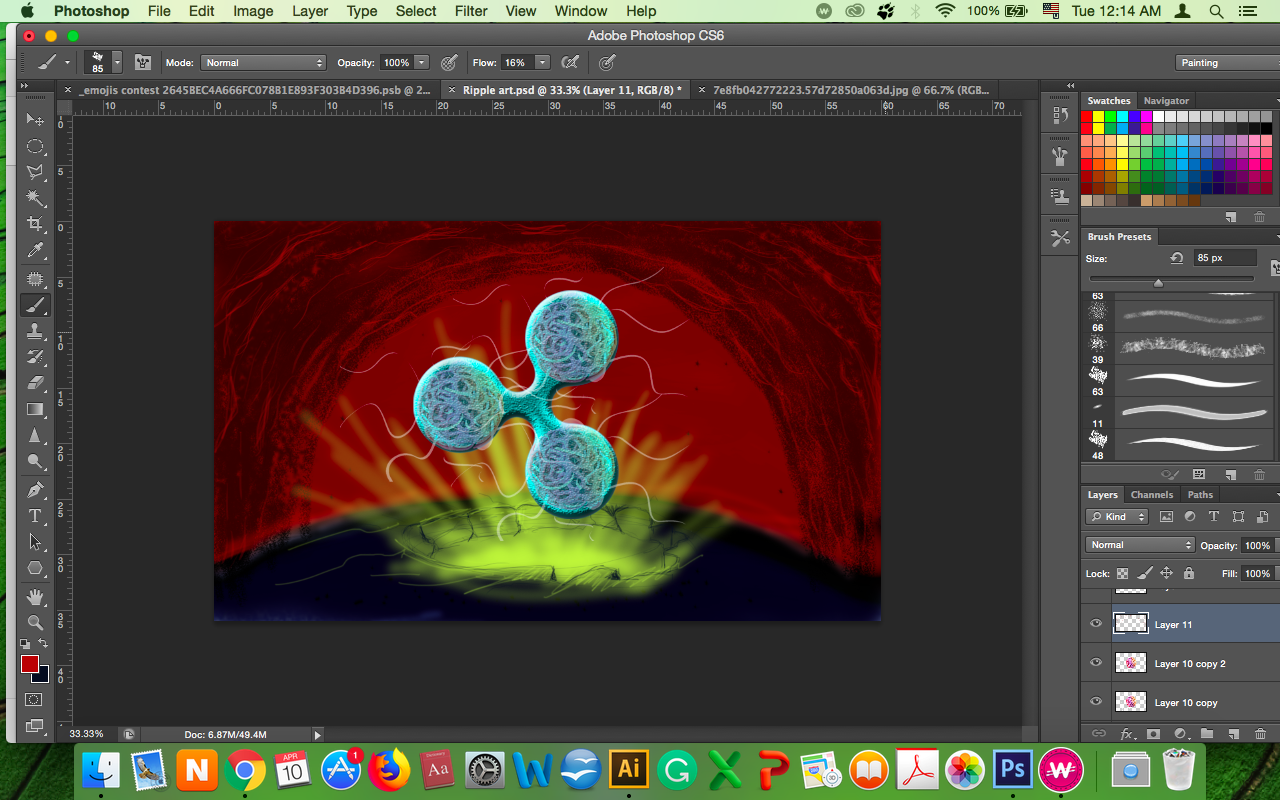Set the background color swatch
Screen dimensions: 1280x800
pos(41,674)
